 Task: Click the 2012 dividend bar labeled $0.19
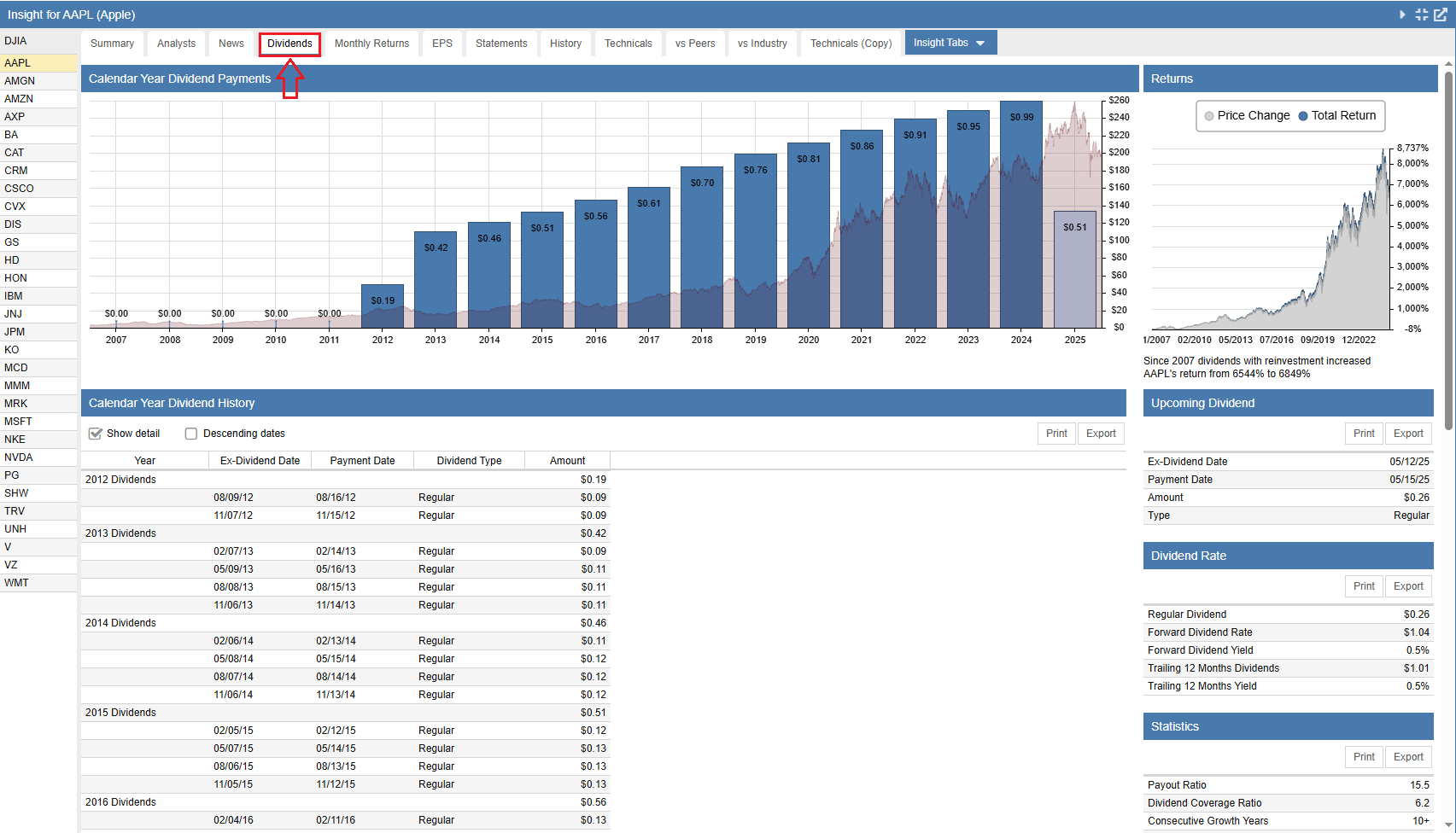383,306
